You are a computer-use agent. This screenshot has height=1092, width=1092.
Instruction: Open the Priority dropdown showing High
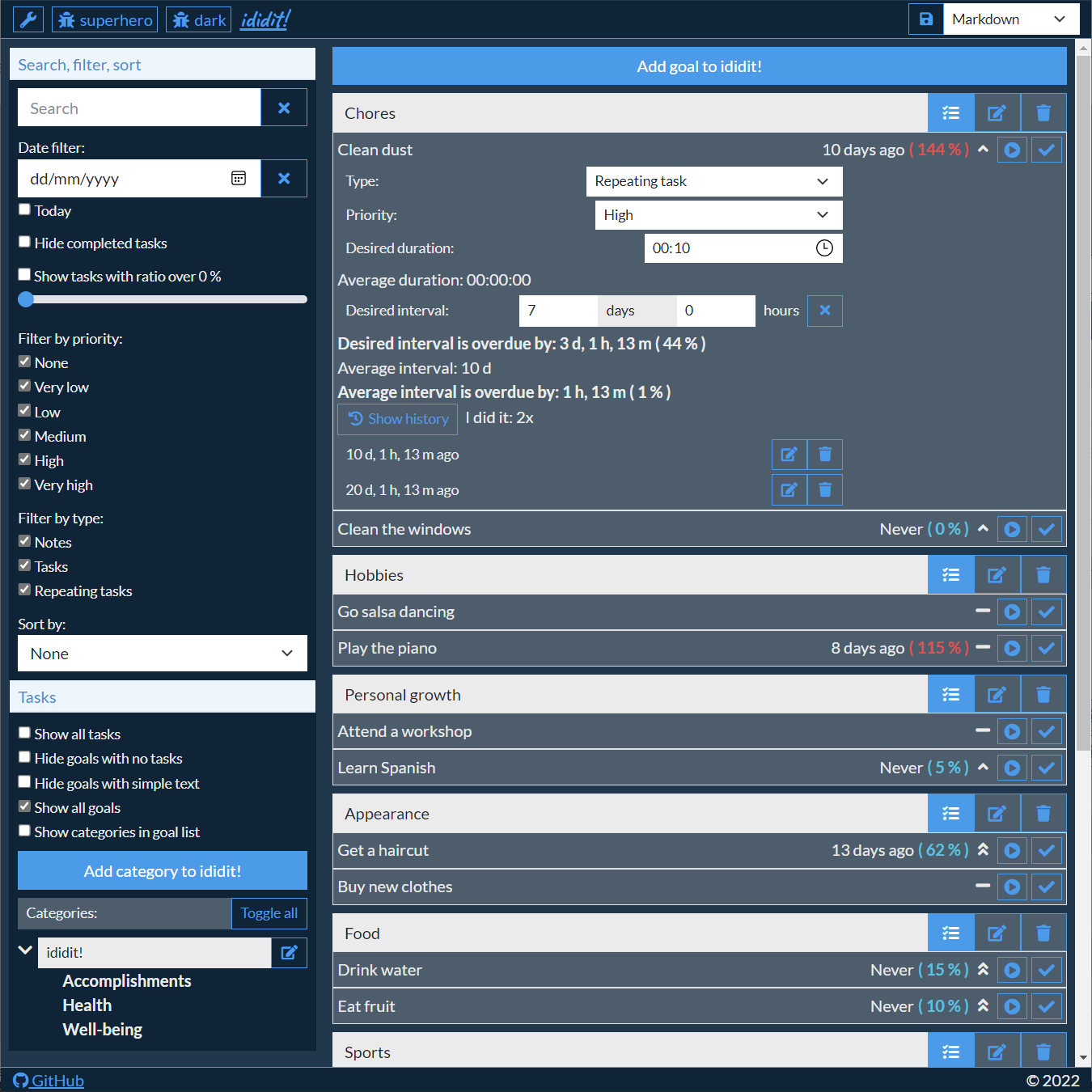[x=718, y=215]
